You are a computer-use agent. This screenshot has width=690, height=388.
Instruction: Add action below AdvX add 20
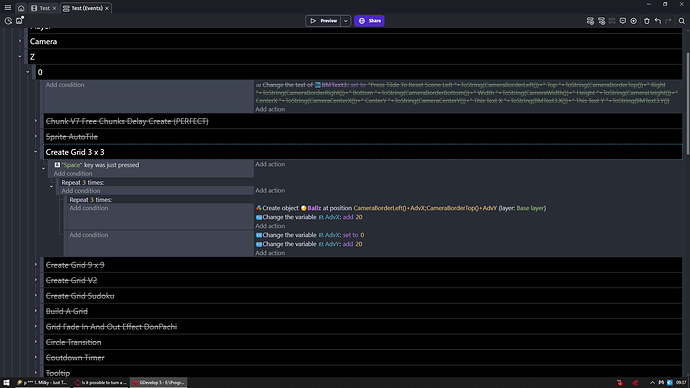270,226
